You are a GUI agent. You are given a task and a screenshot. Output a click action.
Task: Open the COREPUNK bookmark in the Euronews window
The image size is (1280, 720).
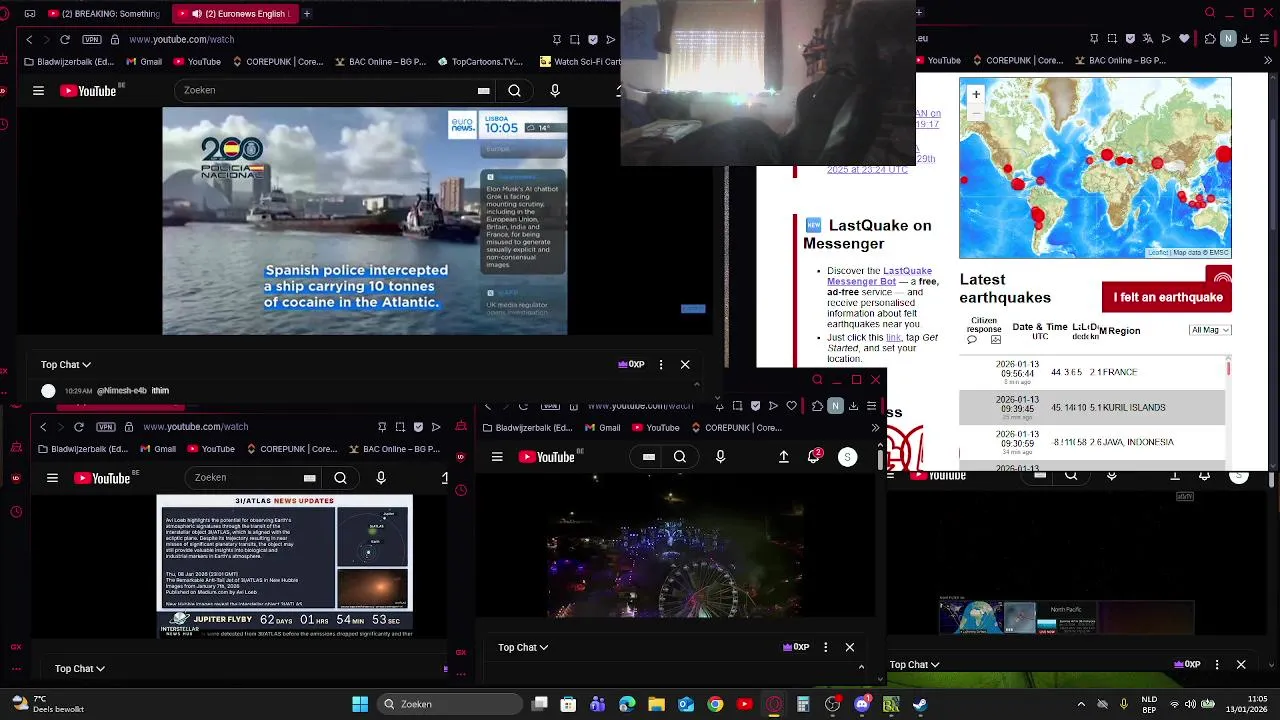tap(278, 61)
